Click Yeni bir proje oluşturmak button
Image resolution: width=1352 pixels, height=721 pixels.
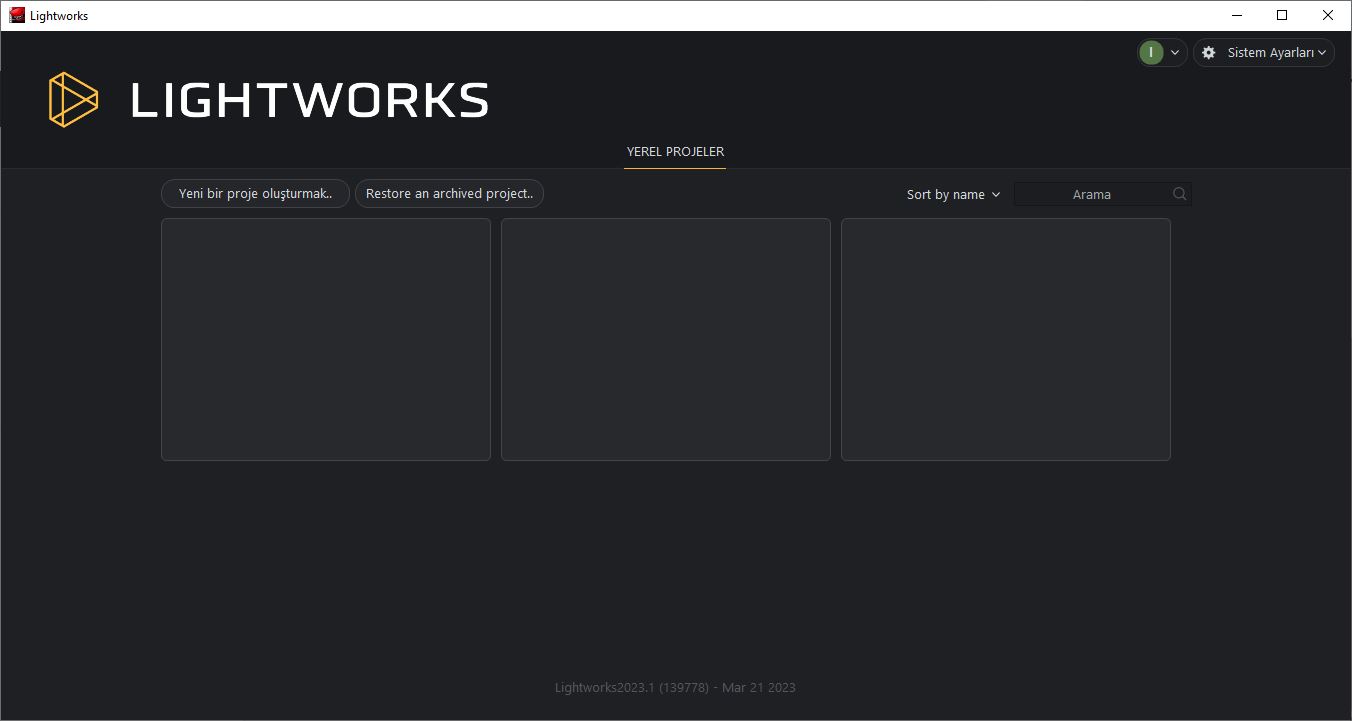tap(255, 194)
